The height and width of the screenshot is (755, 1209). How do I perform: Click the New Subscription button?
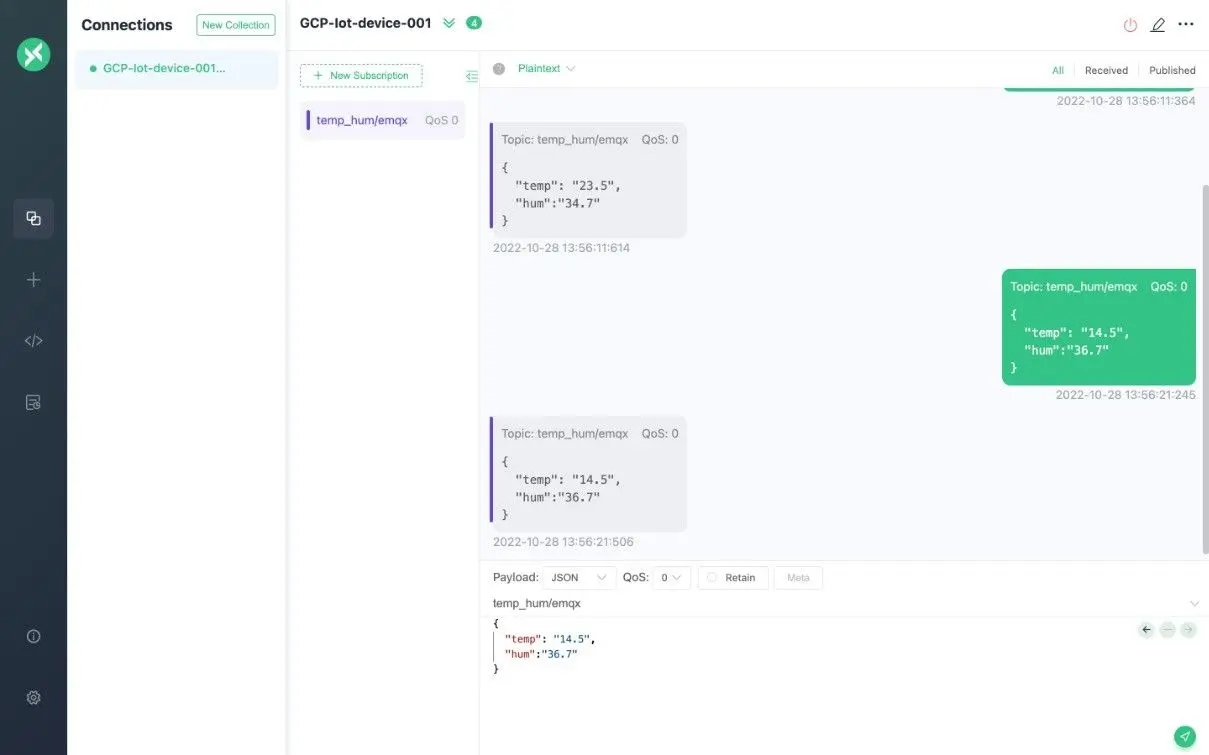coord(362,75)
